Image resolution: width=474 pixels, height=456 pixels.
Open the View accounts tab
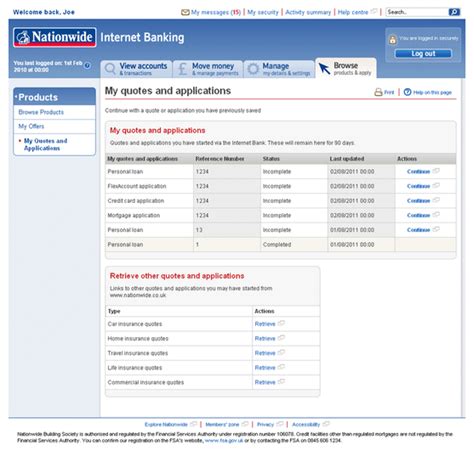(x=136, y=69)
